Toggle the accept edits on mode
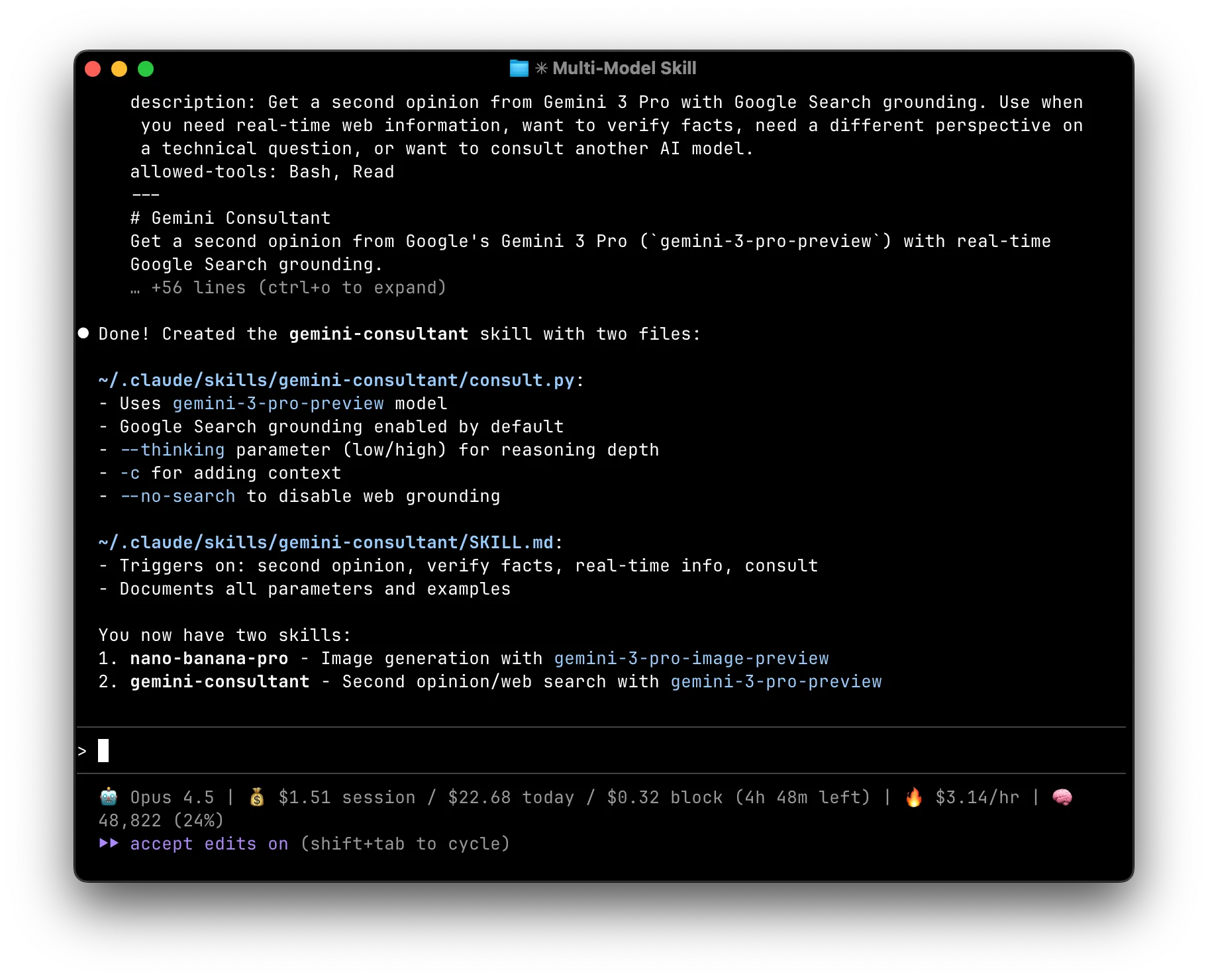1208x980 pixels. coord(209,844)
